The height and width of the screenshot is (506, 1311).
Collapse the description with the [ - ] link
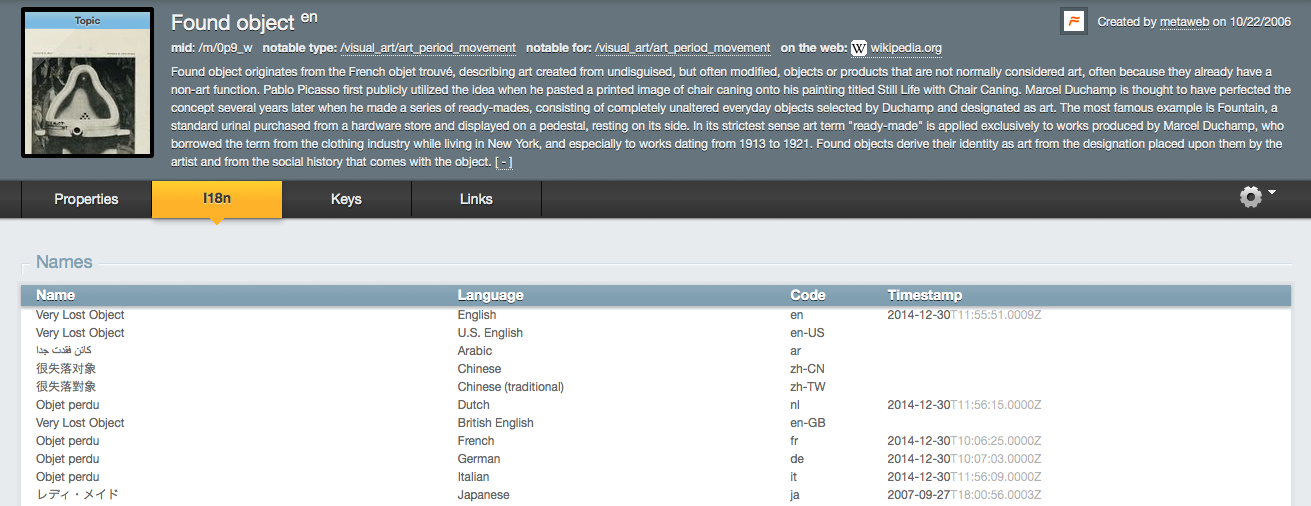coord(504,162)
